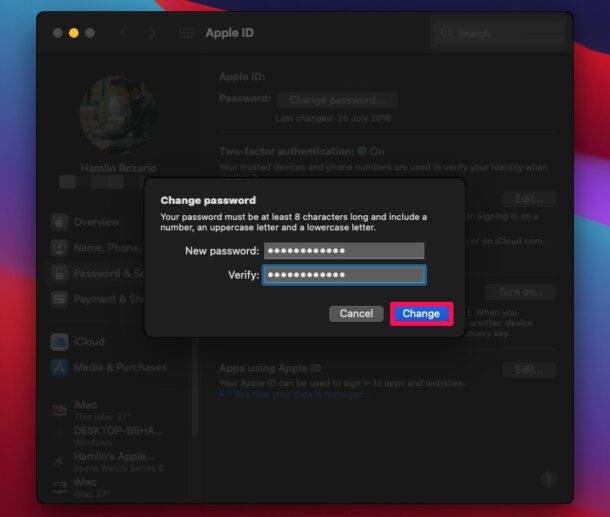This screenshot has height=517, width=610.
Task: Click Edit next to Apps using Apple ID
Action: point(529,370)
